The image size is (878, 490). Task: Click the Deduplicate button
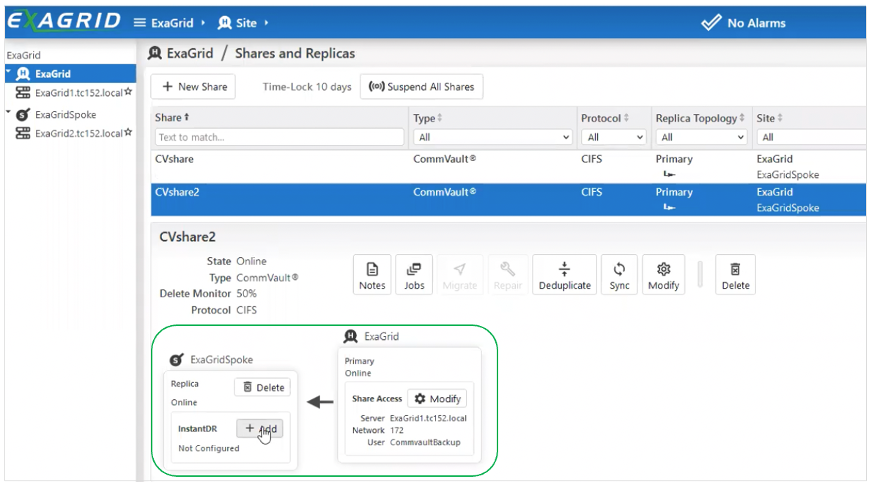[x=564, y=275]
